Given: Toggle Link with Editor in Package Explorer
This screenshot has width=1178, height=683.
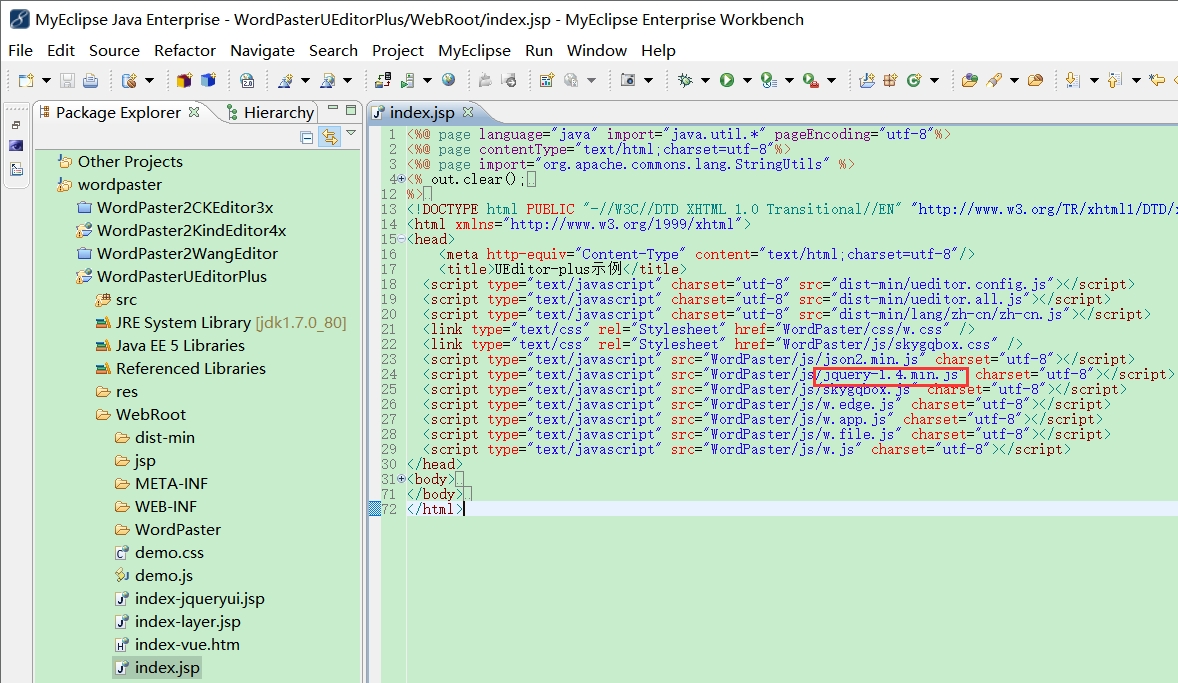Looking at the screenshot, I should (x=329, y=137).
